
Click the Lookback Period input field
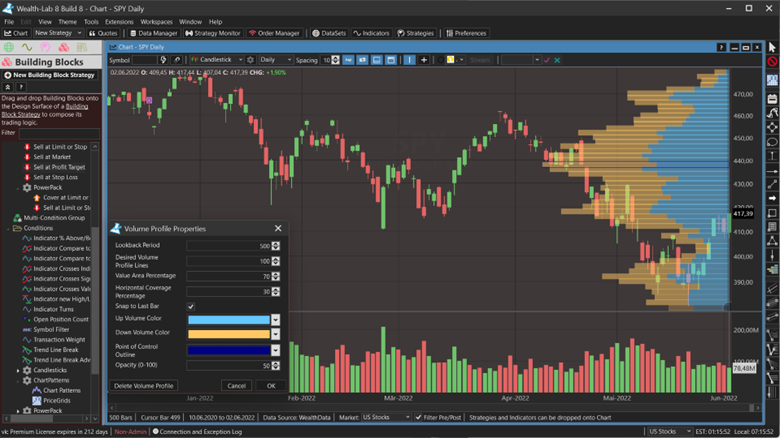tap(229, 245)
